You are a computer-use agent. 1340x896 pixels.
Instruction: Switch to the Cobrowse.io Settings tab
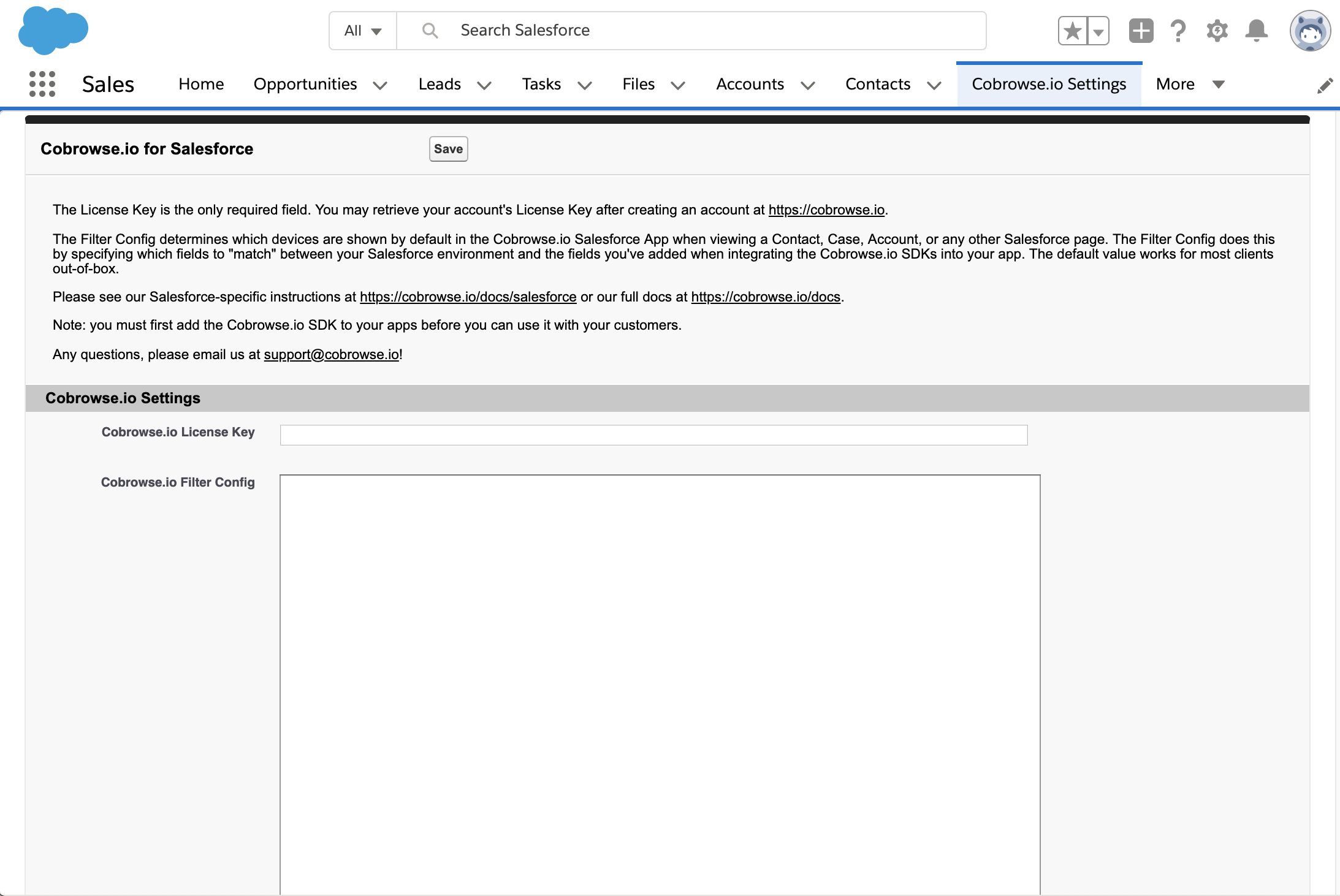tap(1049, 84)
